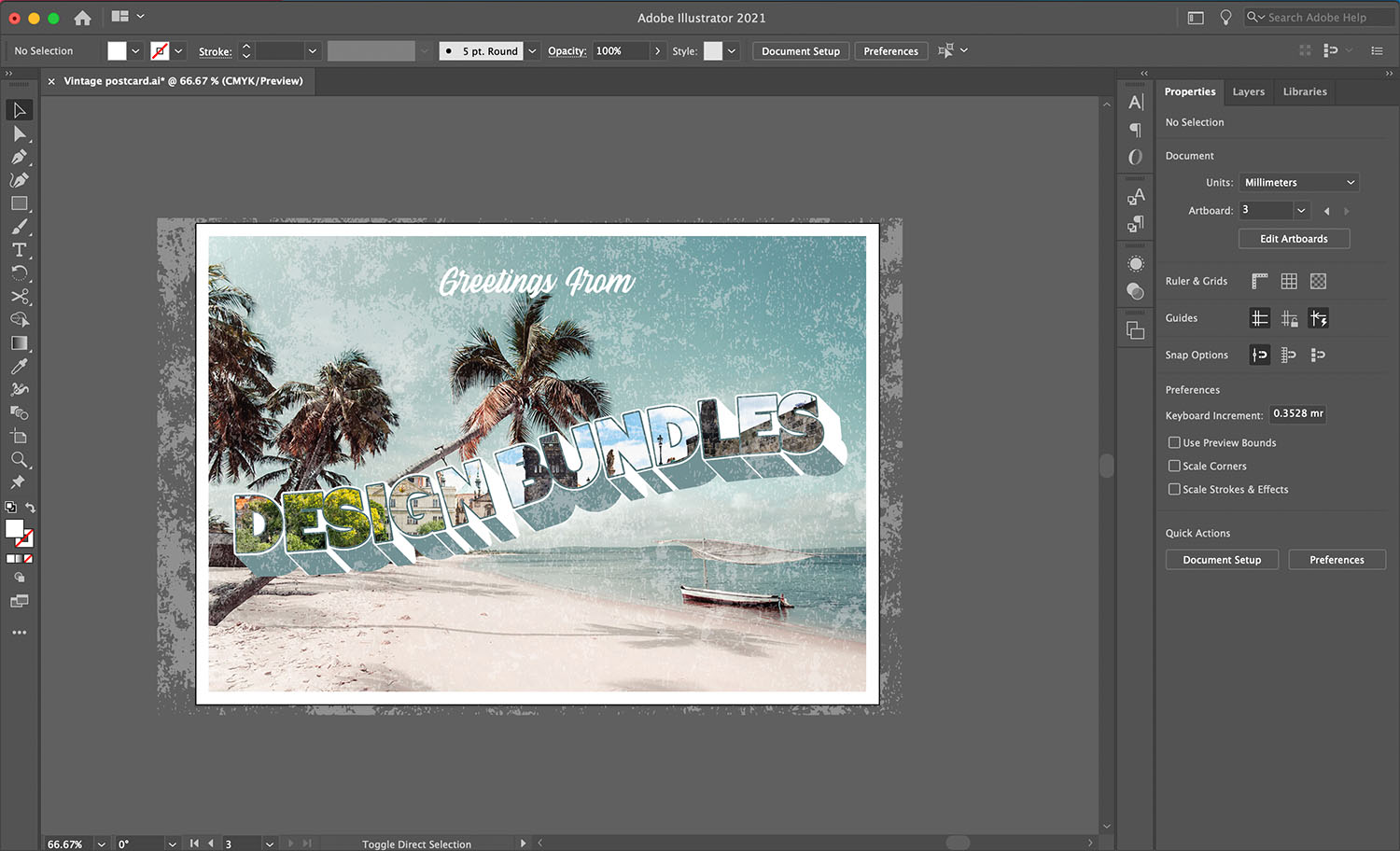1400x851 pixels.
Task: Select the Eyedropper tool
Action: click(x=19, y=367)
